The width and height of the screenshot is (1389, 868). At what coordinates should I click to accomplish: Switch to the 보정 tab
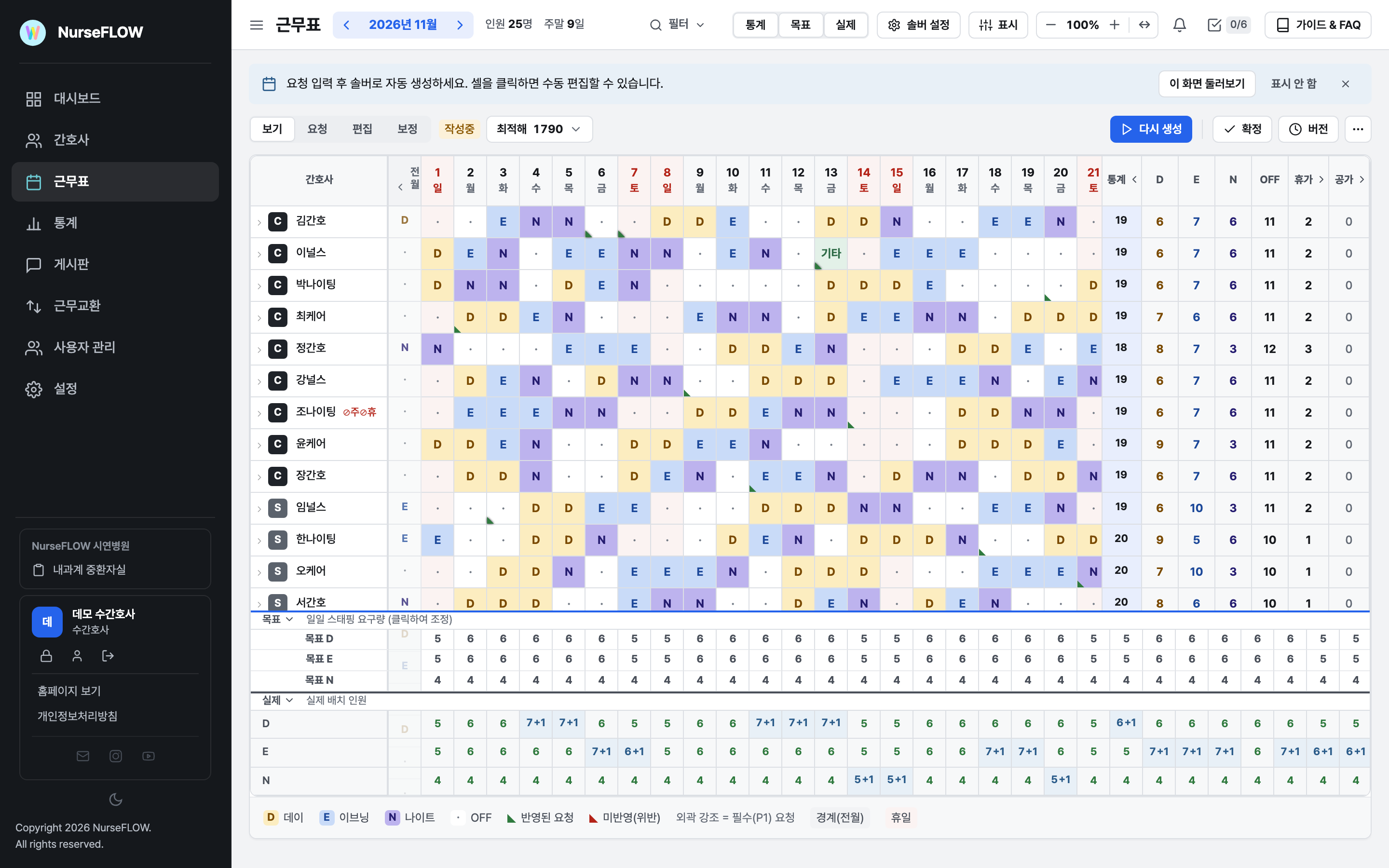[x=408, y=129]
